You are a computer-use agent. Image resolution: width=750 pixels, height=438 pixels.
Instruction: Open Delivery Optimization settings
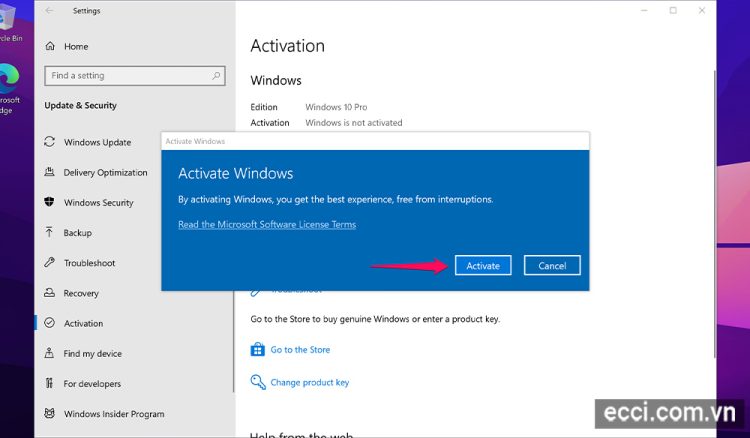(106, 173)
